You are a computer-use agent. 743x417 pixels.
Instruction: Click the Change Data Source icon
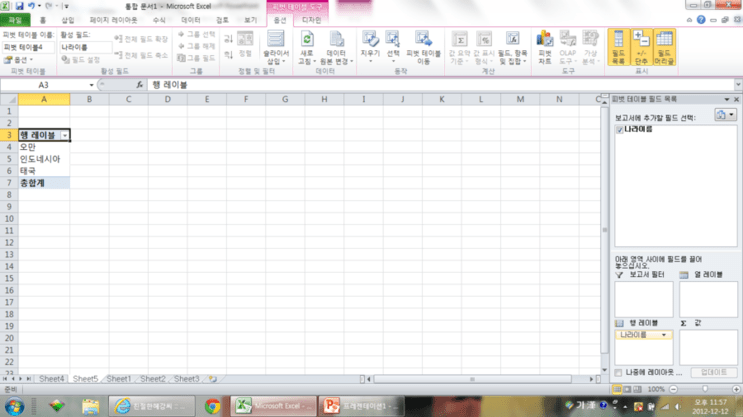tap(336, 39)
